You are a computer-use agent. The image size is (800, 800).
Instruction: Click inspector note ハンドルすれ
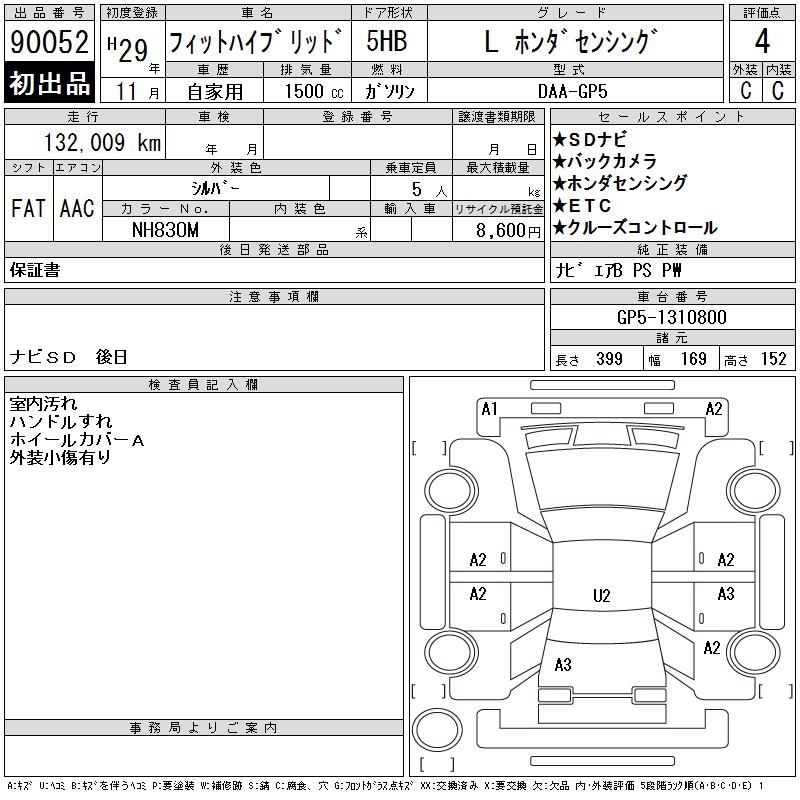[61, 422]
